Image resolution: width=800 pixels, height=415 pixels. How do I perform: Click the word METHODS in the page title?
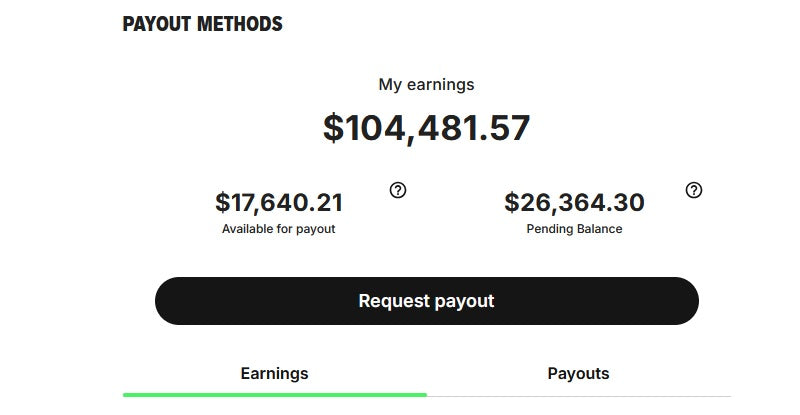tap(240, 24)
